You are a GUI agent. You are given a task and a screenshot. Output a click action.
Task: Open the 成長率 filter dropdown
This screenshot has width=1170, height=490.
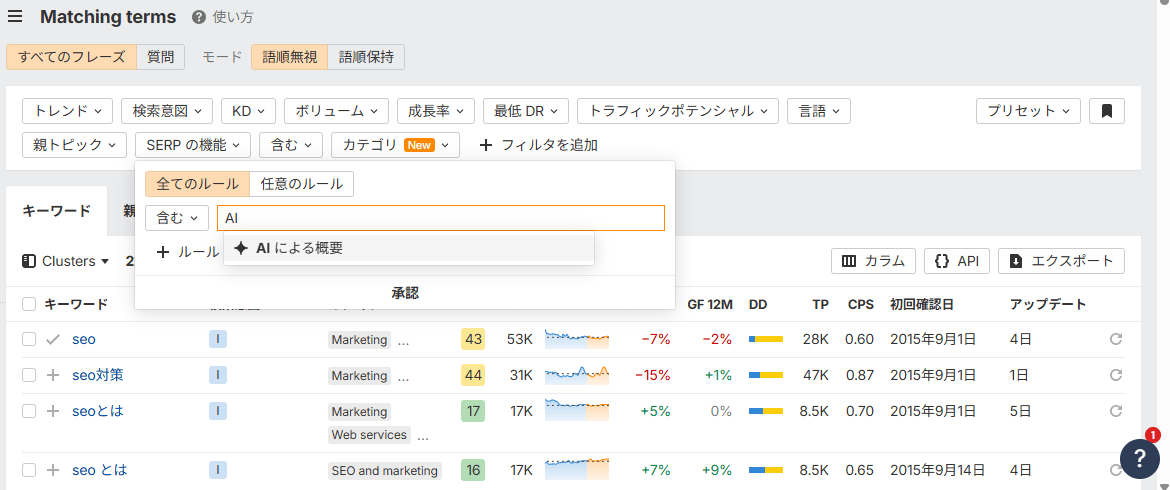click(436, 111)
